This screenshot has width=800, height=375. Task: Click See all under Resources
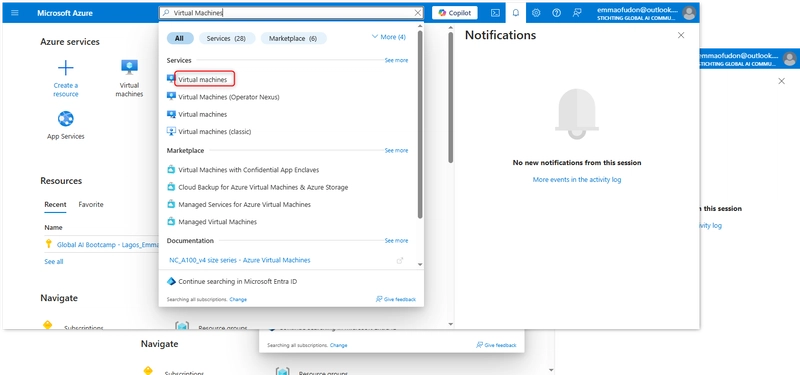(54, 262)
